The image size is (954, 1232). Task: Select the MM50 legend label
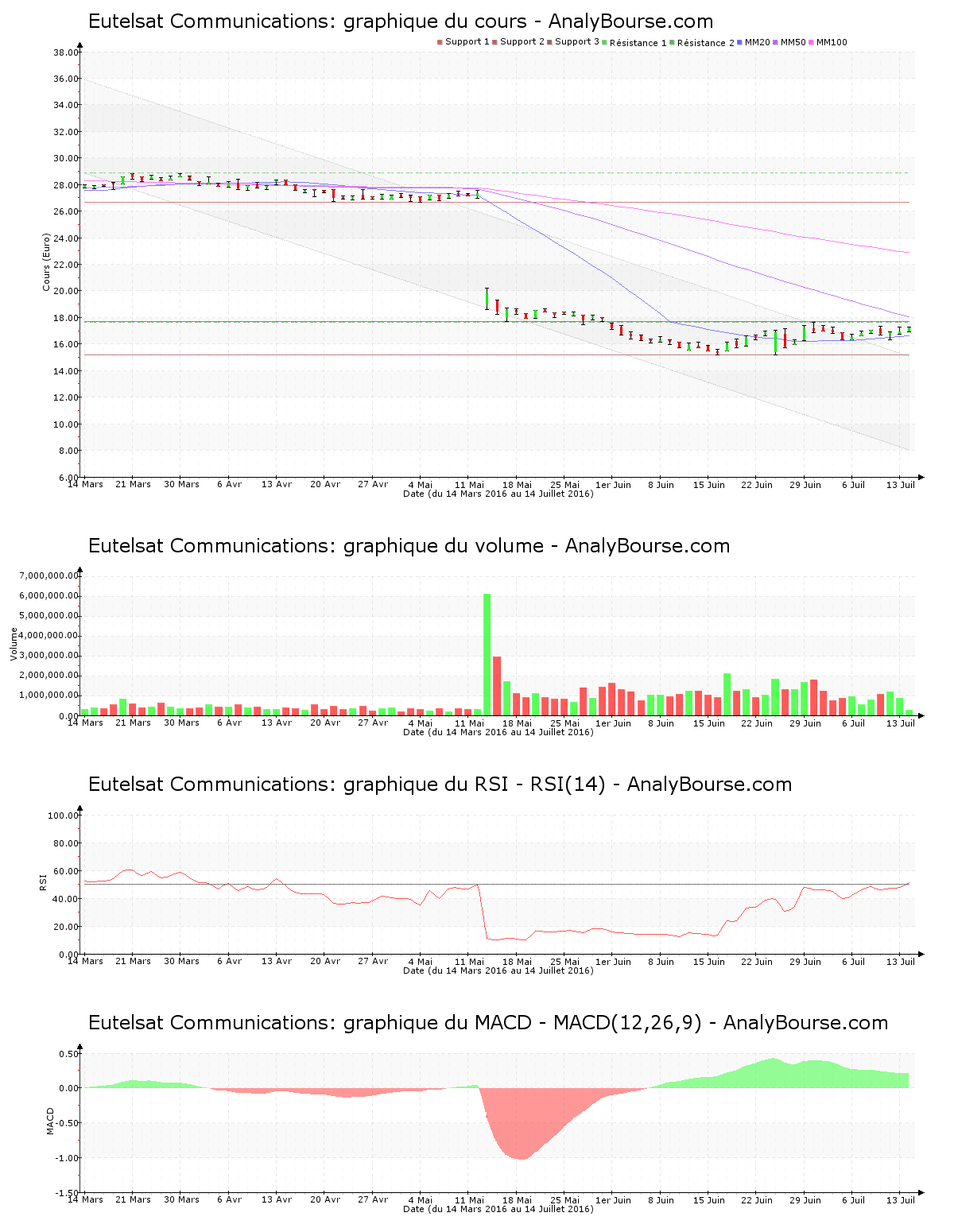793,42
